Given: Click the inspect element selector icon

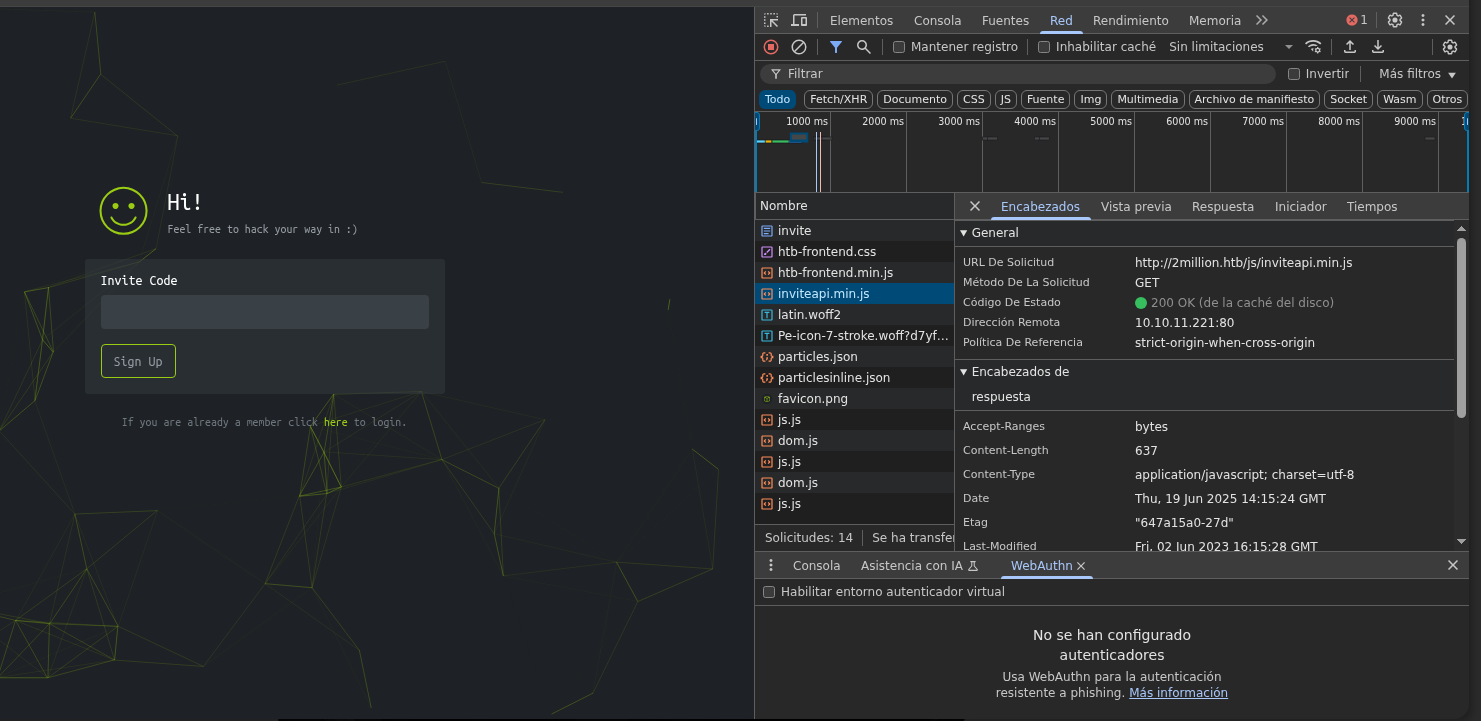Looking at the screenshot, I should (x=771, y=20).
